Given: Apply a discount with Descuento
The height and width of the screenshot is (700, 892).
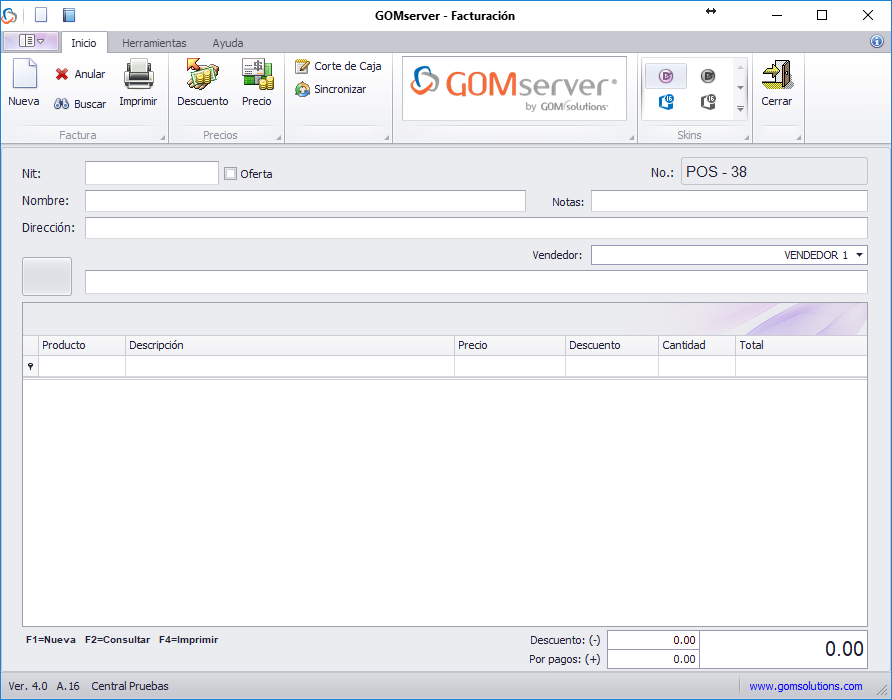Looking at the screenshot, I should 202,82.
